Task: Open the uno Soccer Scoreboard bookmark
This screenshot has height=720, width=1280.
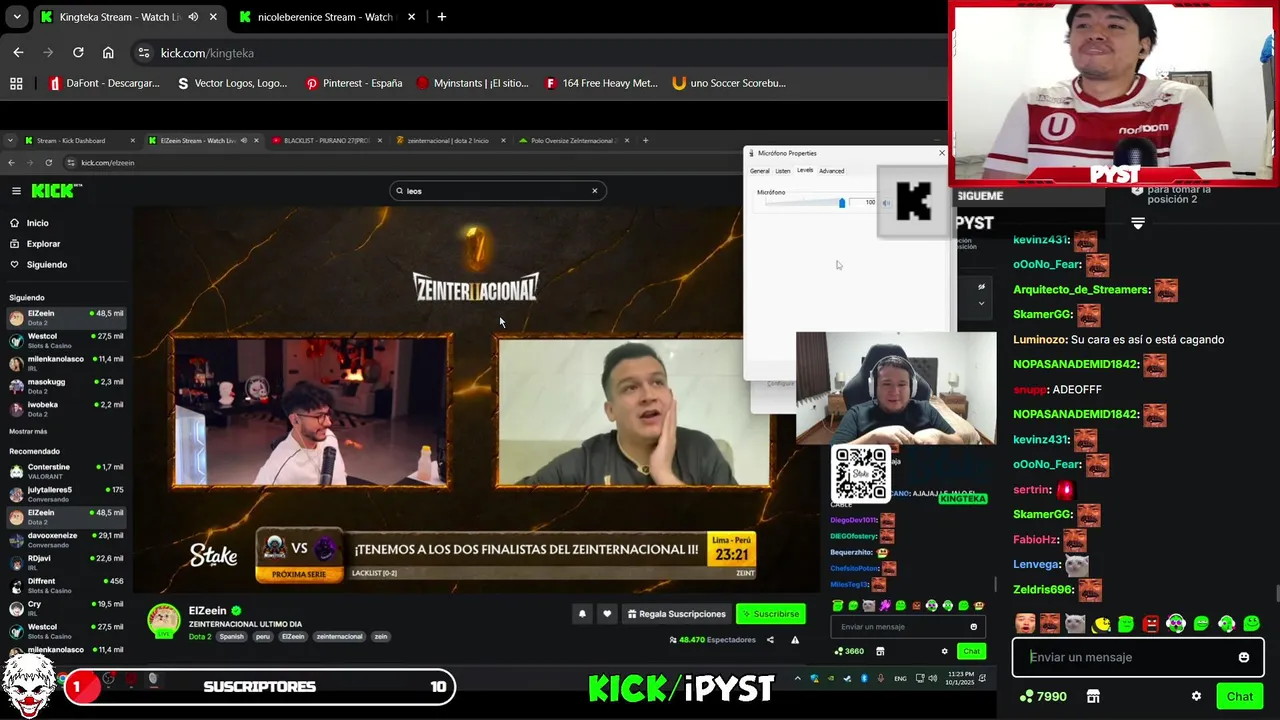Action: (x=729, y=83)
